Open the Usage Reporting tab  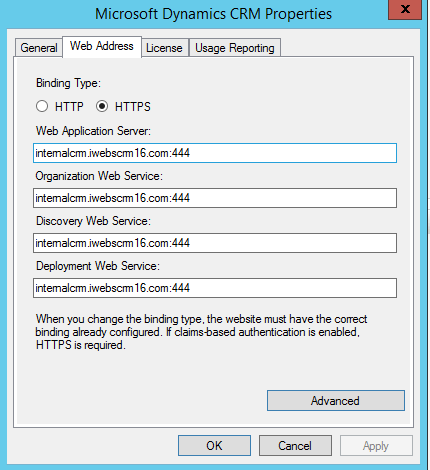tap(235, 48)
